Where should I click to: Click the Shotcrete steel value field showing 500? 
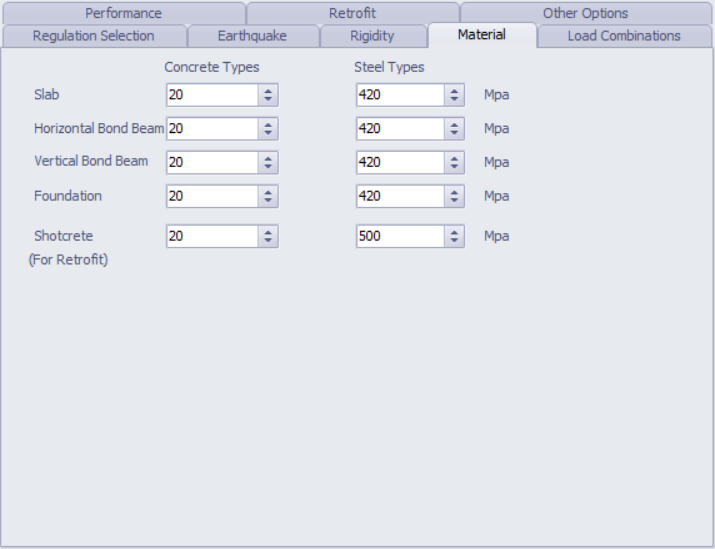pyautogui.click(x=400, y=236)
